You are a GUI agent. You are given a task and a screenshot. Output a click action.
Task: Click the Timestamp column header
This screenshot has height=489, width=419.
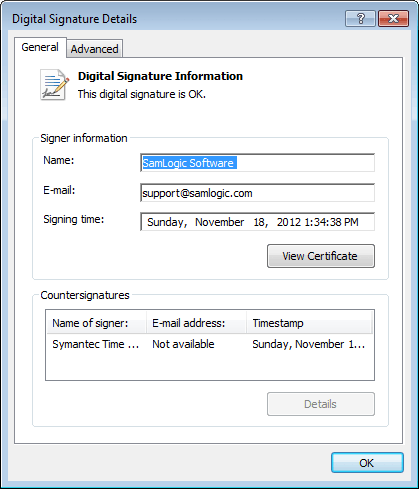(309, 323)
